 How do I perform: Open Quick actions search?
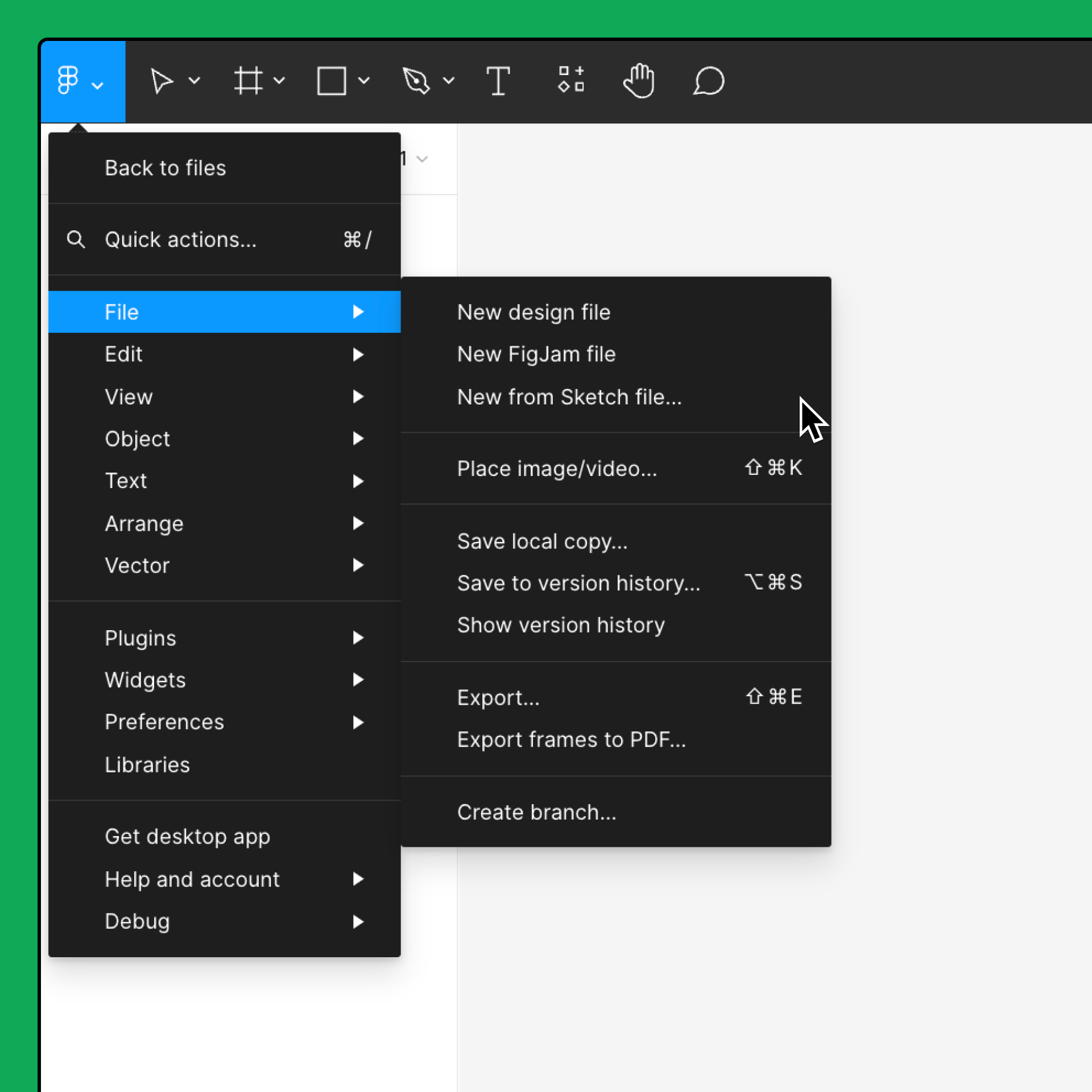pyautogui.click(x=225, y=239)
